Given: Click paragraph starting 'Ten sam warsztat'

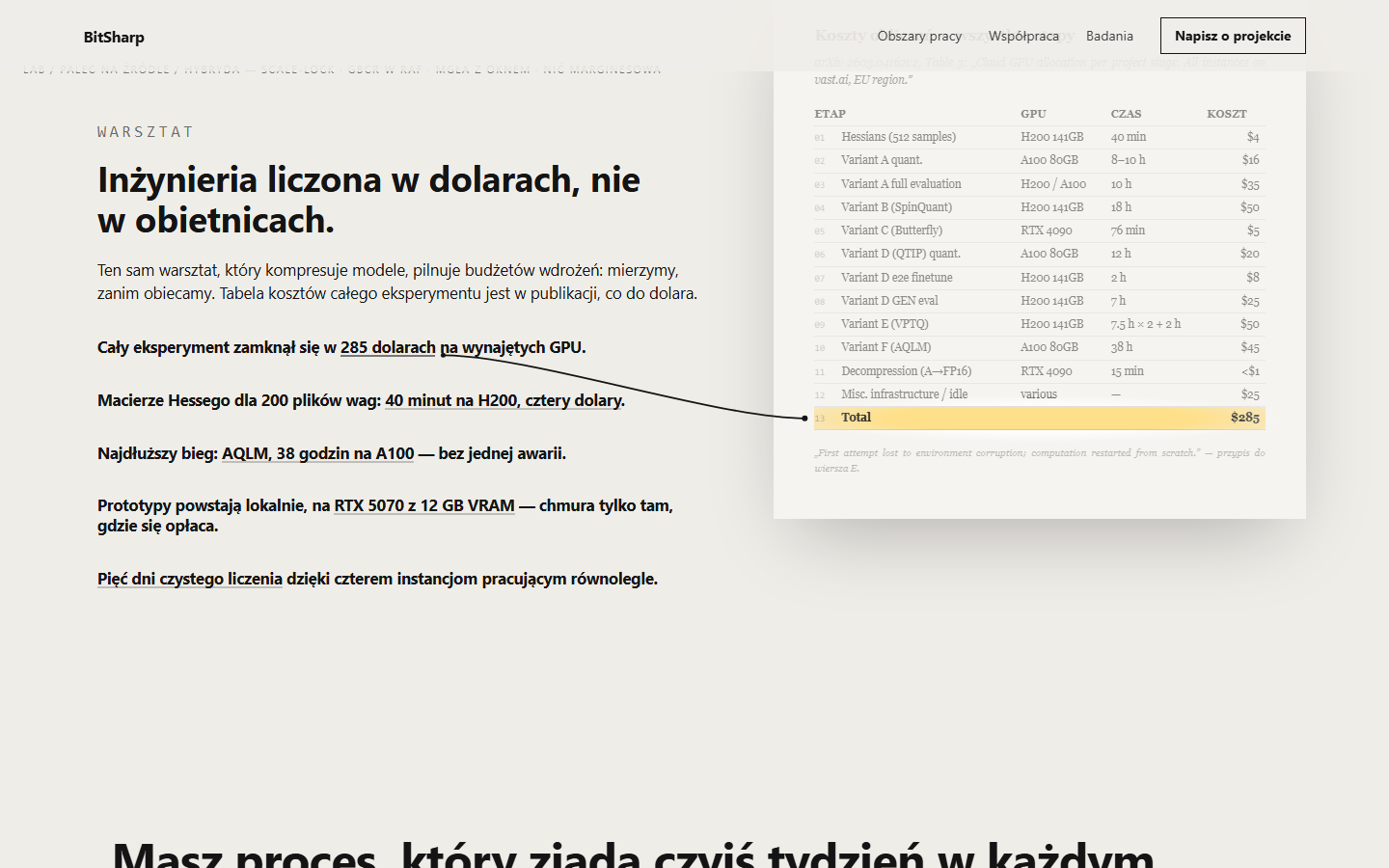Looking at the screenshot, I should [397, 282].
